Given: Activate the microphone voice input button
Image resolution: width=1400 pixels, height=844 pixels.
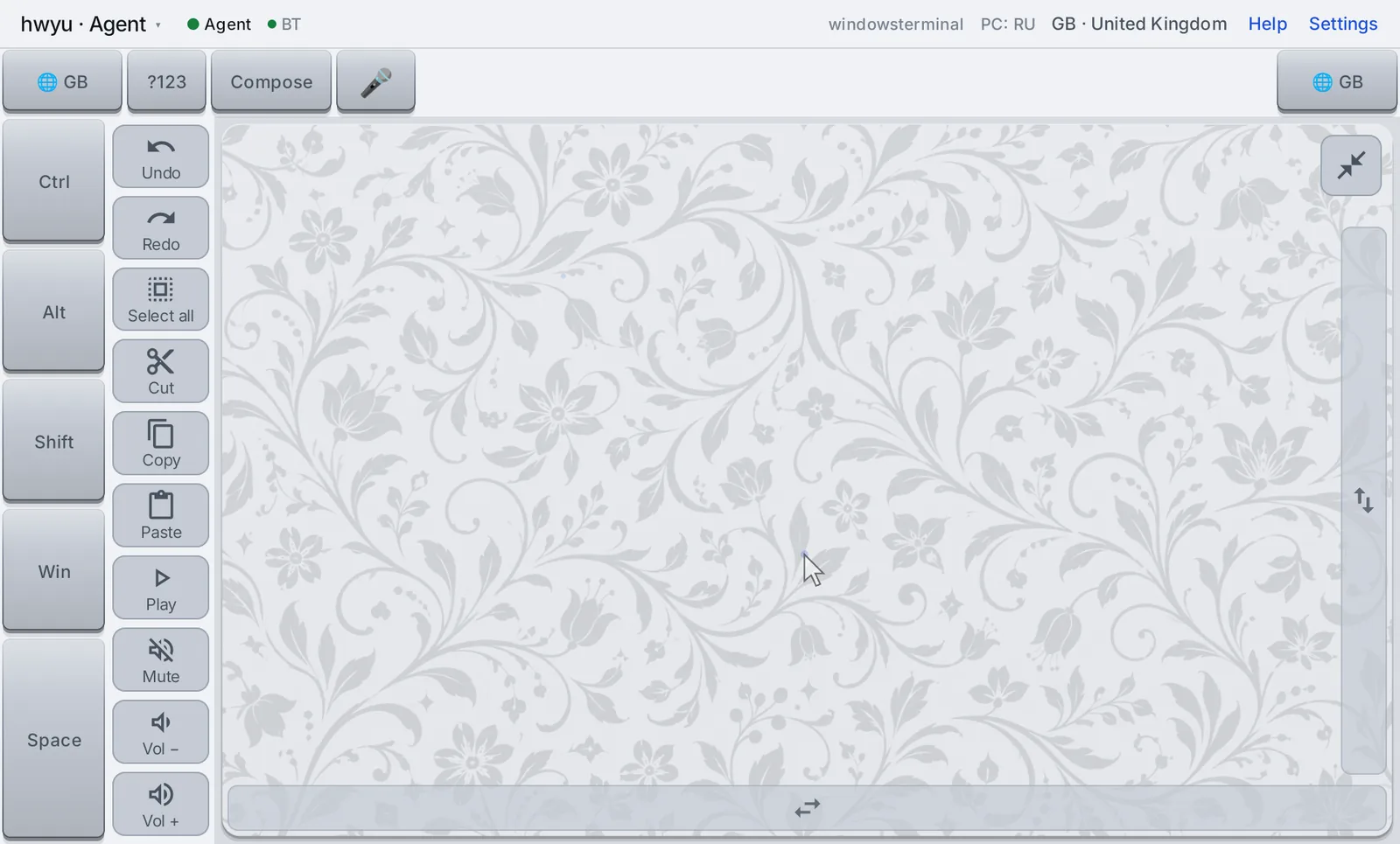Looking at the screenshot, I should tap(376, 81).
